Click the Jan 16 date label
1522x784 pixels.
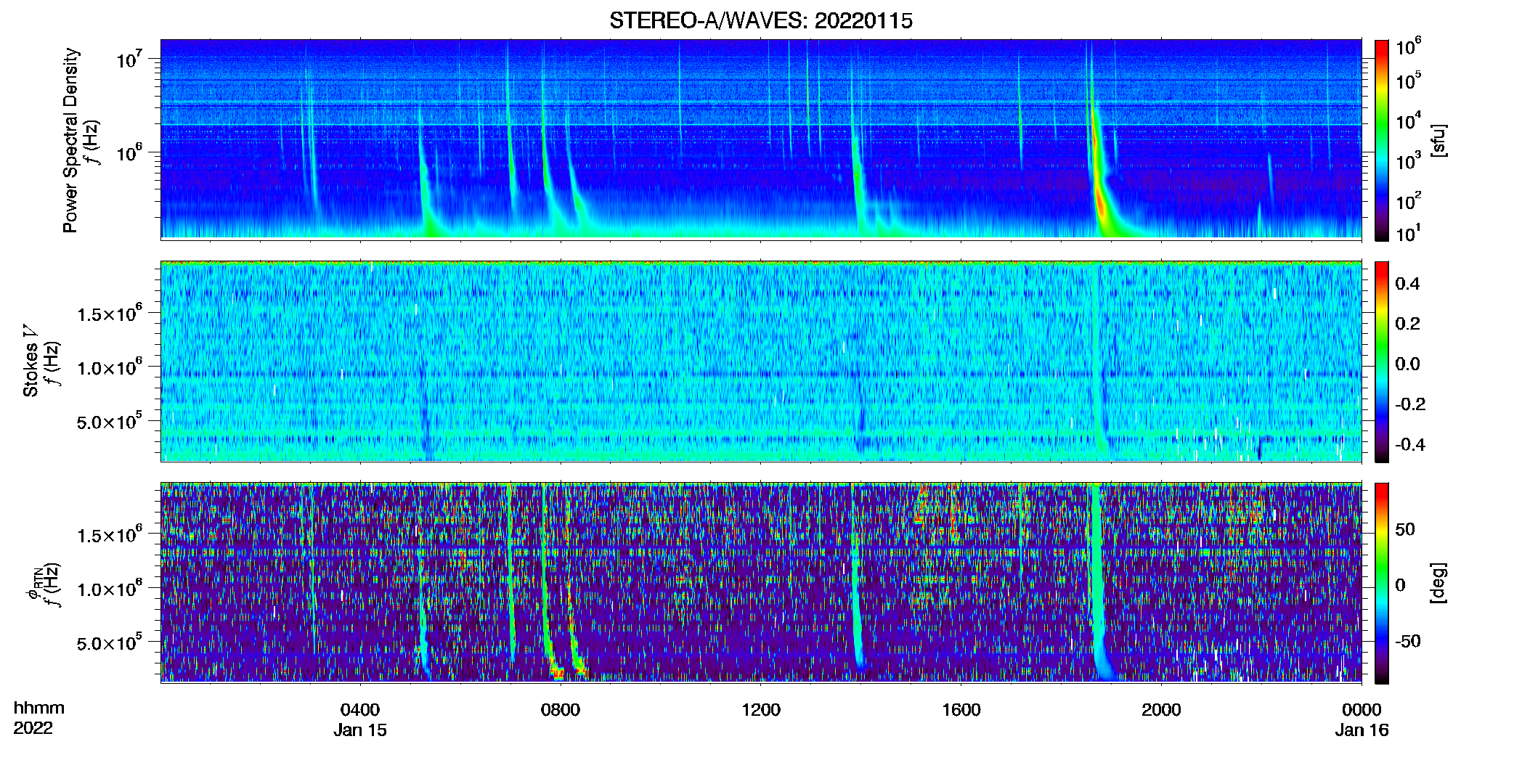(x=1362, y=730)
